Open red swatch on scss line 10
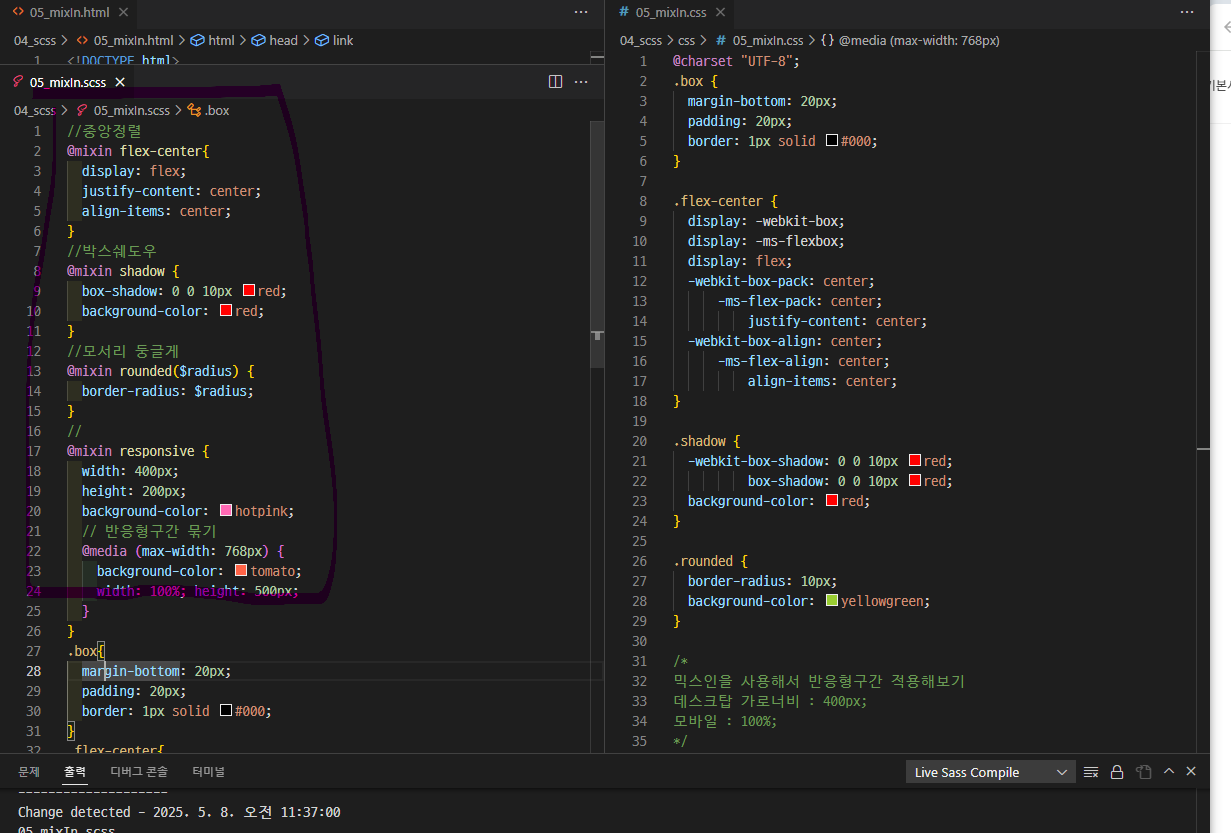Image resolution: width=1231 pixels, height=833 pixels. click(x=226, y=311)
